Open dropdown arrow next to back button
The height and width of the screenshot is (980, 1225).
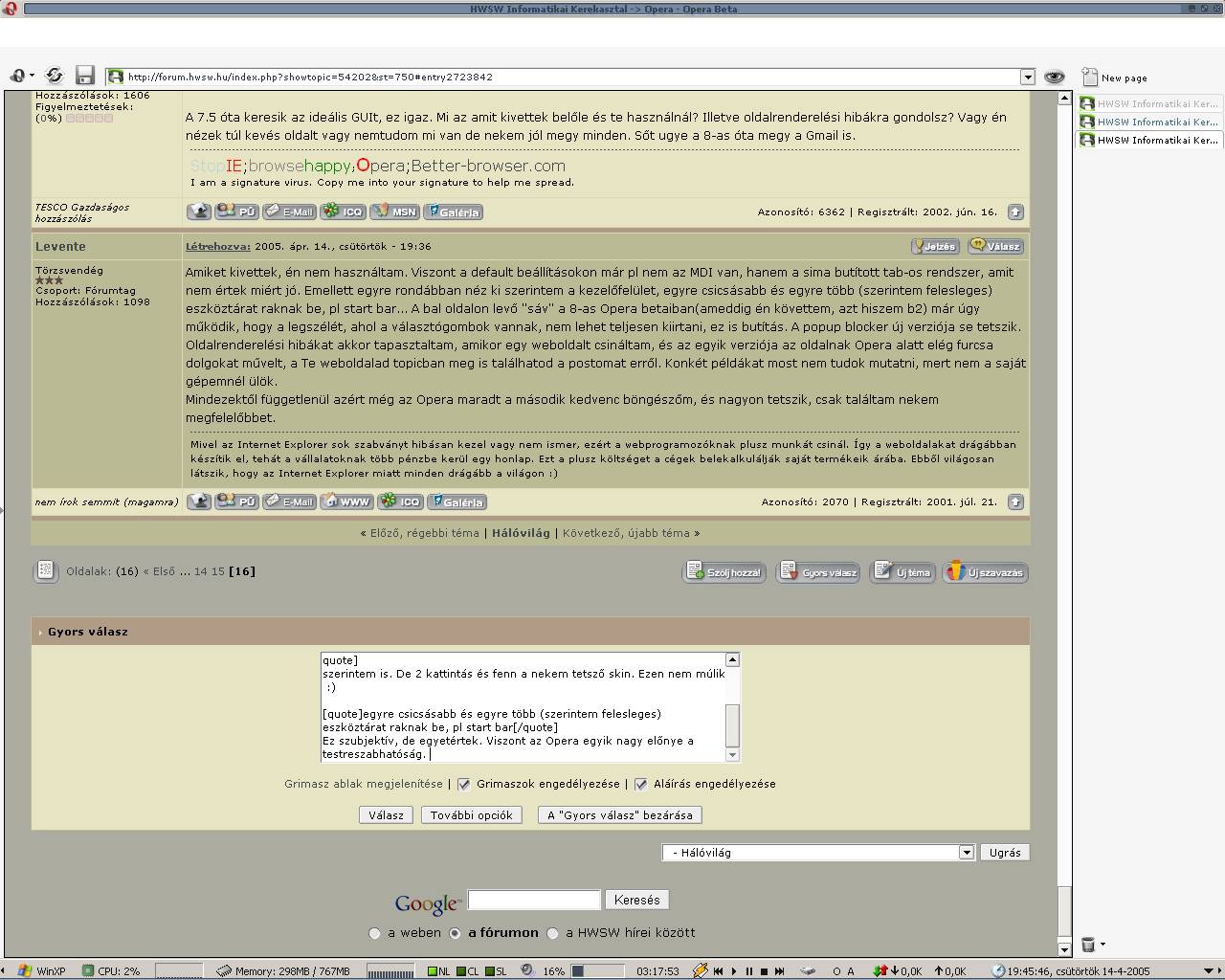pyautogui.click(x=32, y=76)
